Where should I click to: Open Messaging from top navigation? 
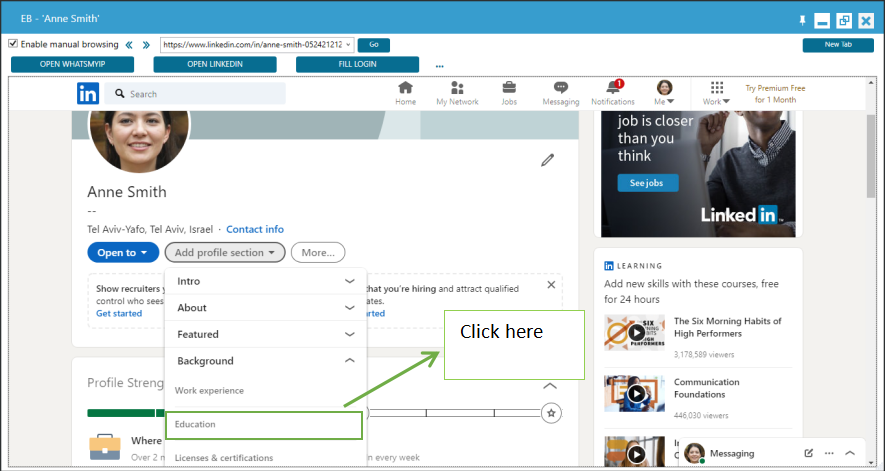point(561,94)
